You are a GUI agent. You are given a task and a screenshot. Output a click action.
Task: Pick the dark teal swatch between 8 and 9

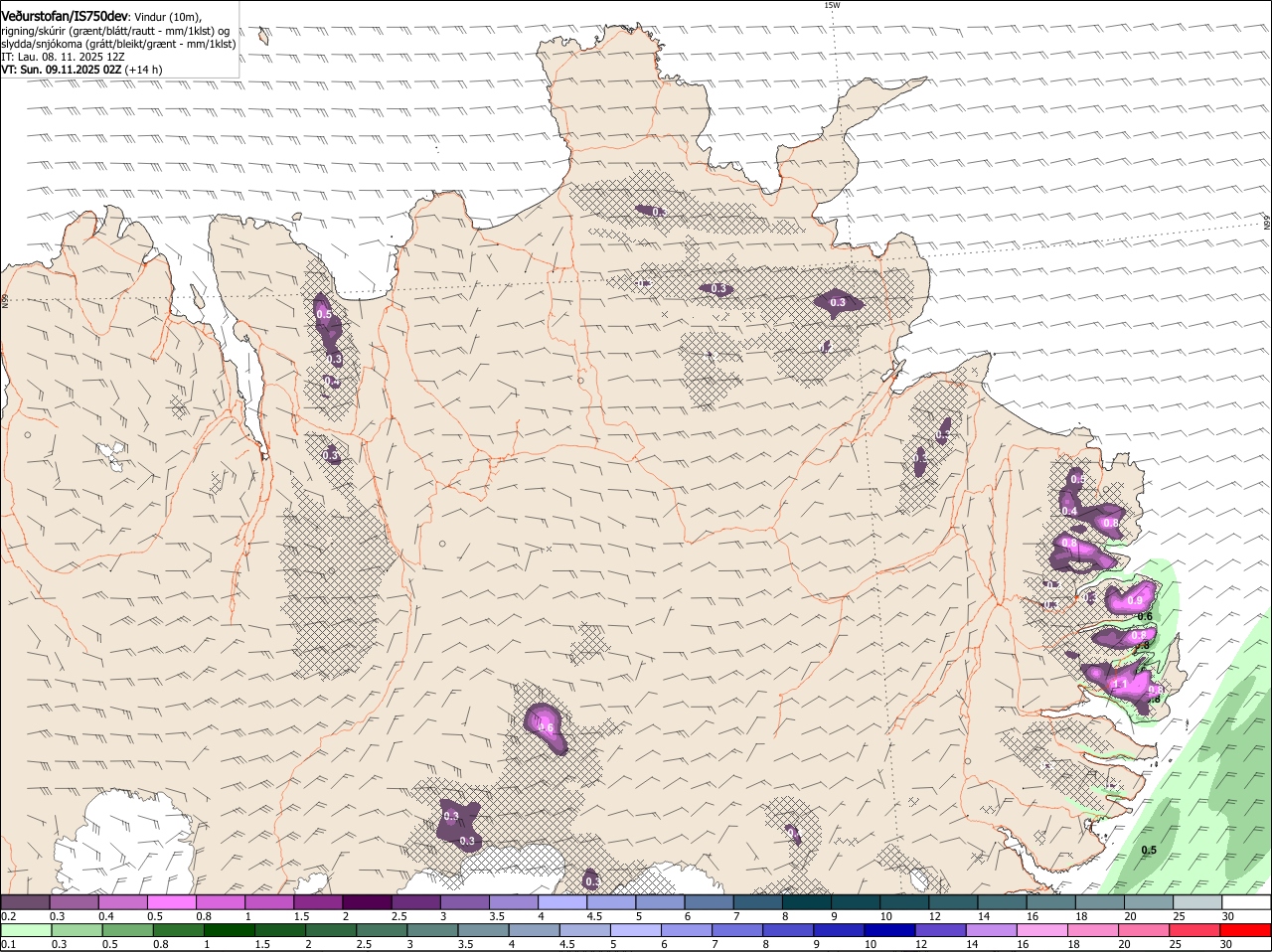click(x=805, y=902)
